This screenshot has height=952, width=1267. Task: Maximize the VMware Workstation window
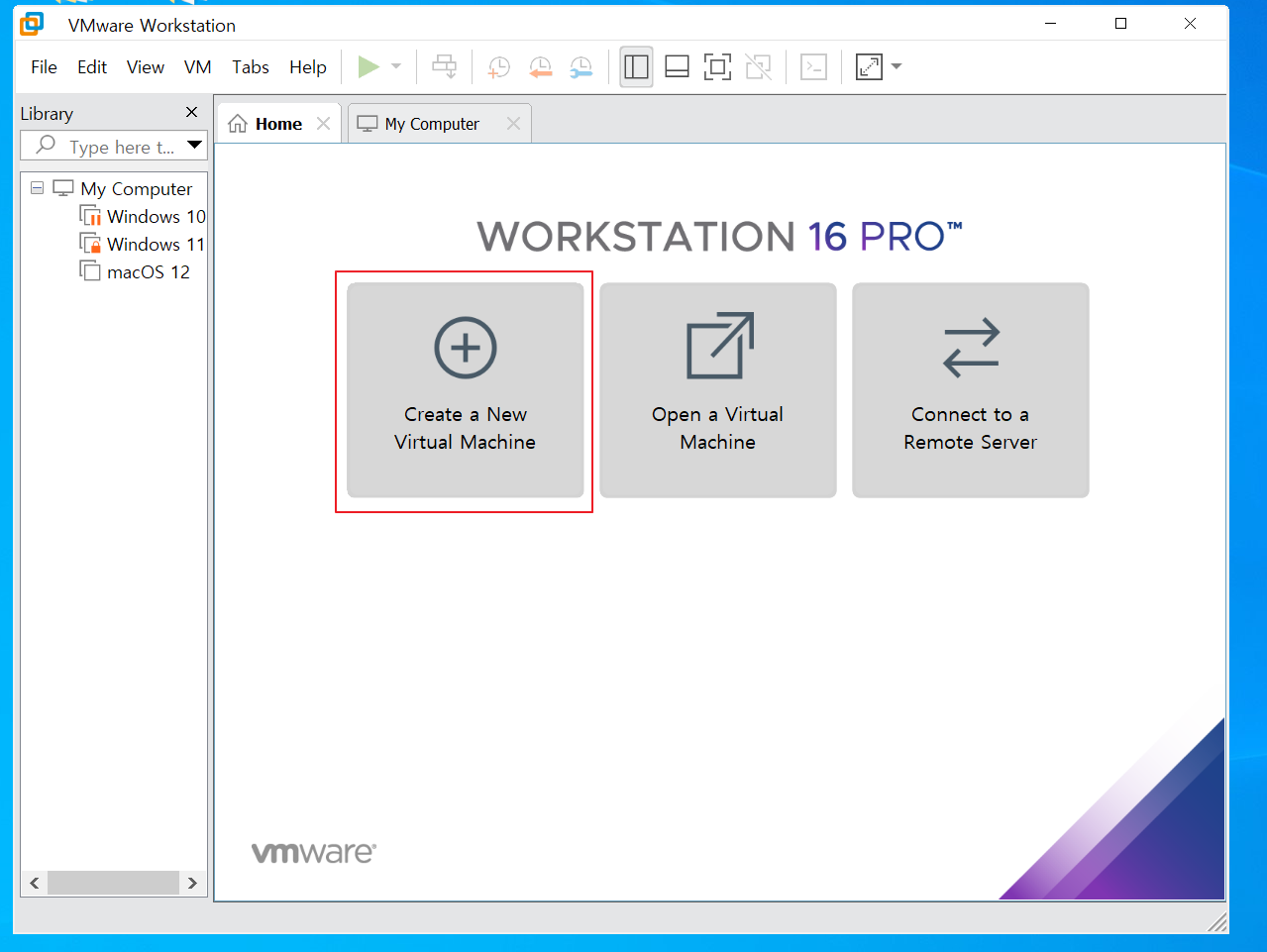point(1120,24)
